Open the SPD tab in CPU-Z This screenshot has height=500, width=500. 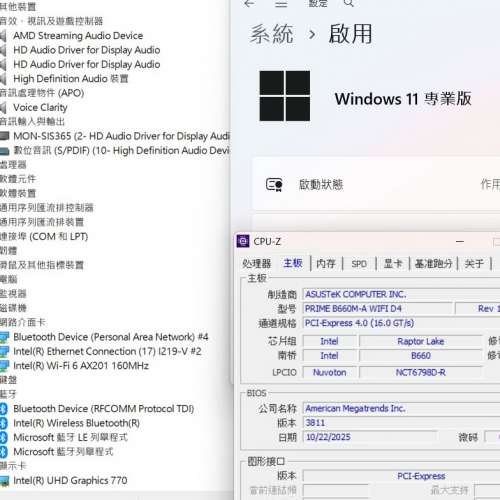tap(359, 264)
